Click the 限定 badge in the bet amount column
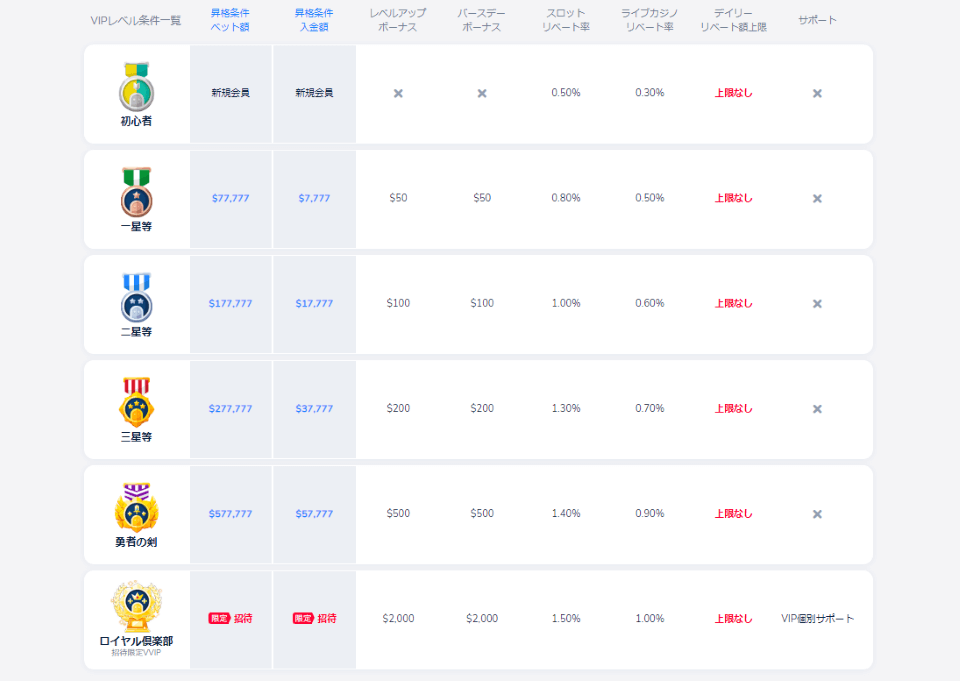 coord(219,618)
